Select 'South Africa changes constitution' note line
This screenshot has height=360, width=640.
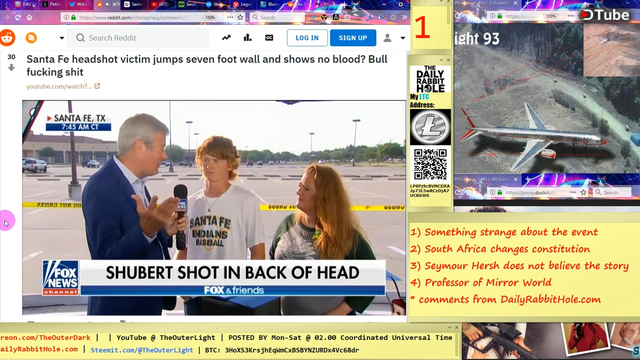[x=500, y=249]
